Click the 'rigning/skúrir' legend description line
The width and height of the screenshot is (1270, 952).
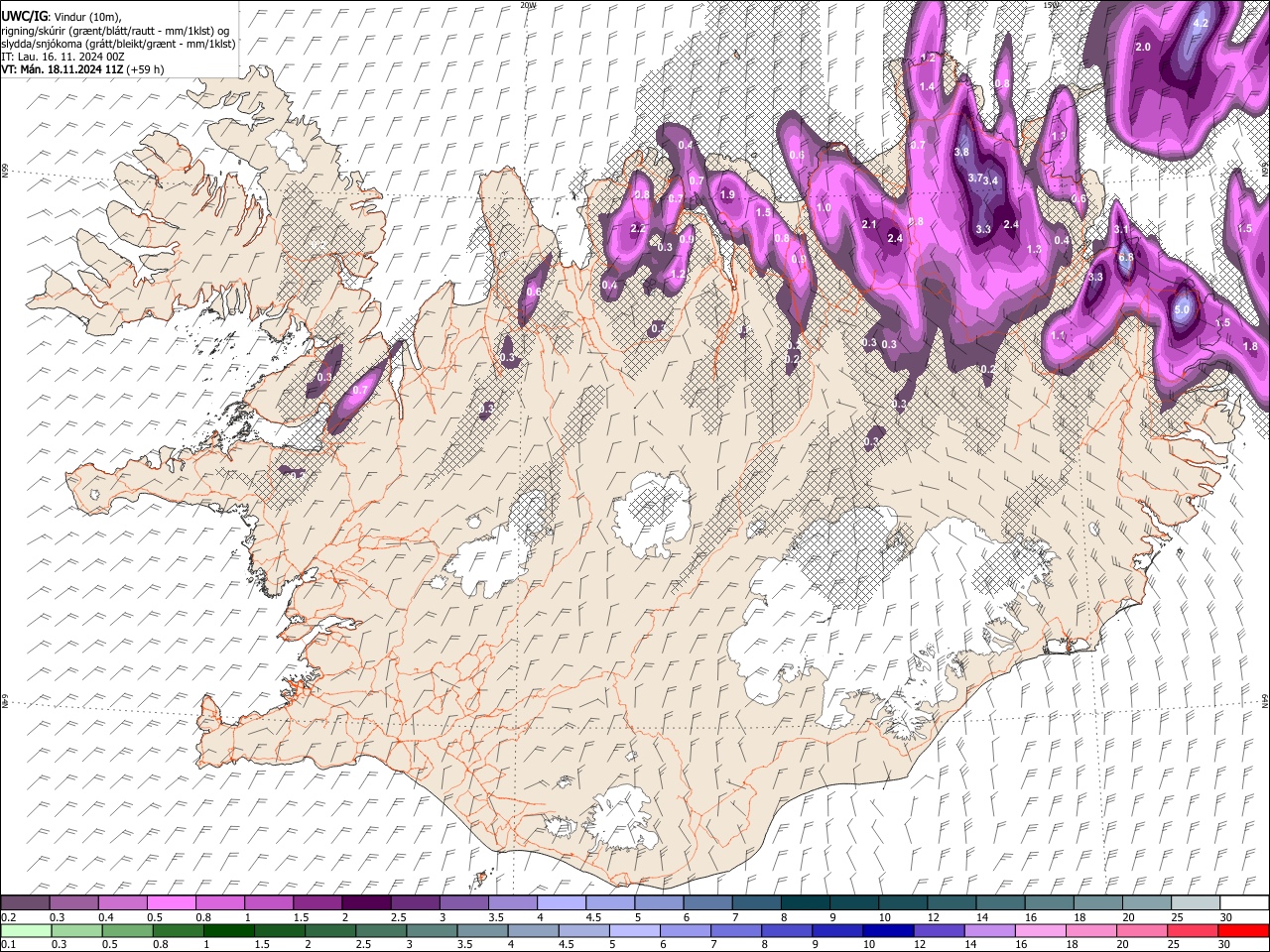115,31
